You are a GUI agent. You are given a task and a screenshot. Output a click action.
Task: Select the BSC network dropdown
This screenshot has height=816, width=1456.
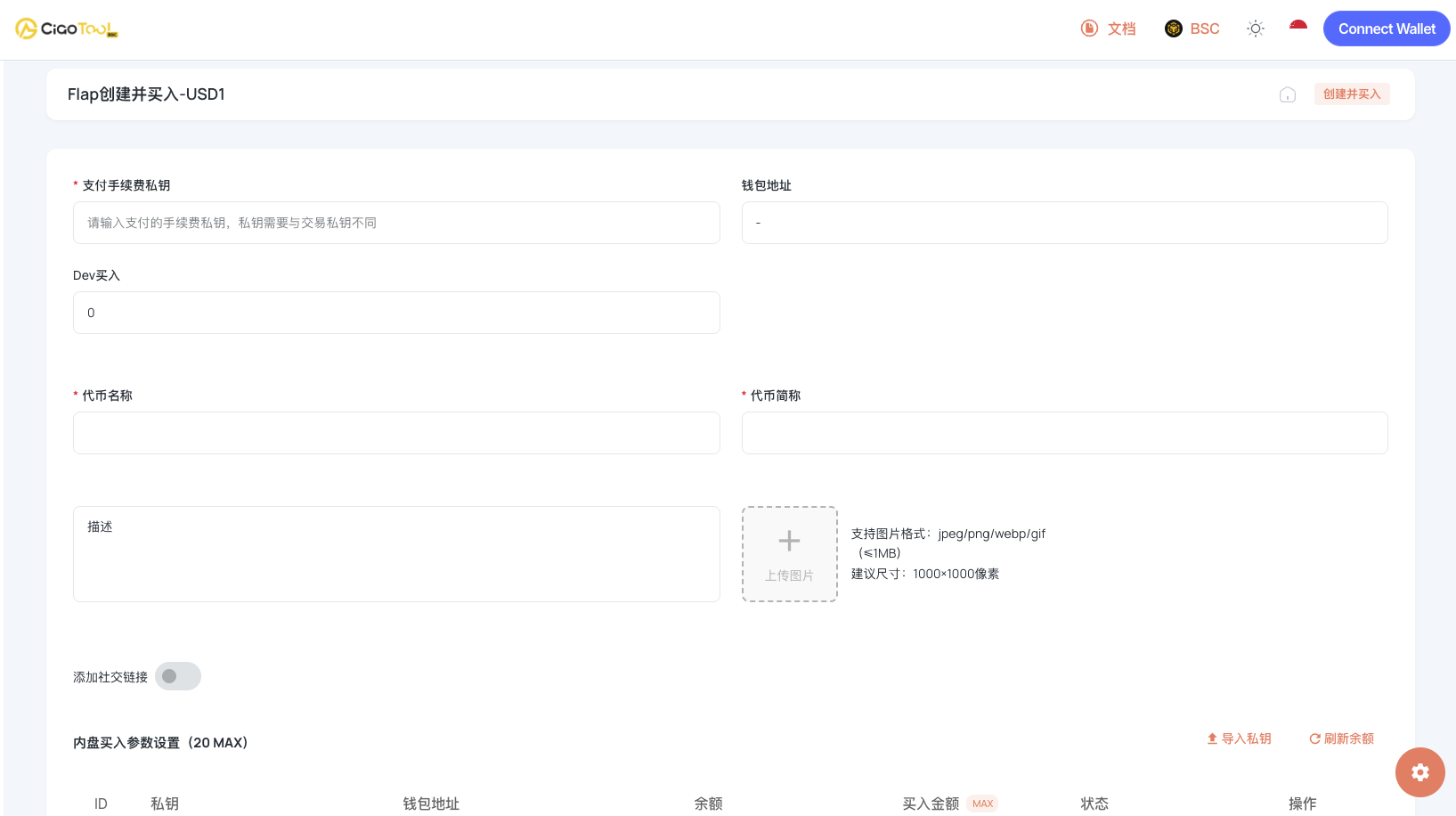(1192, 28)
